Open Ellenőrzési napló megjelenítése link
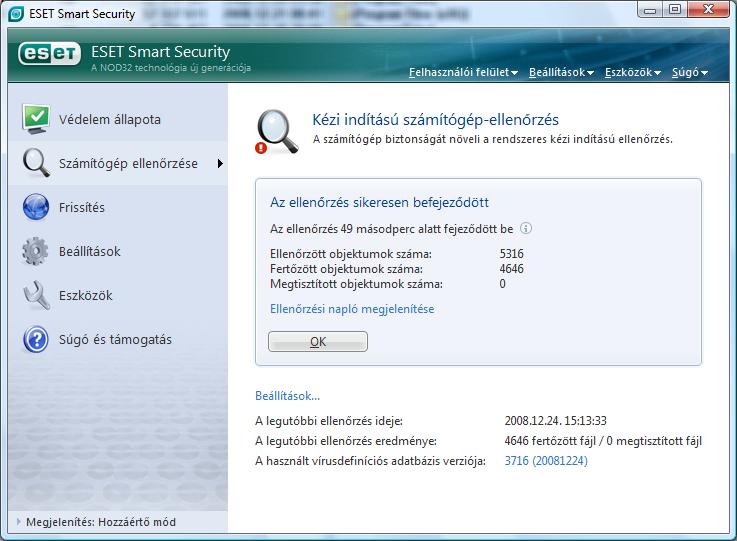737x541 pixels. 352,309
